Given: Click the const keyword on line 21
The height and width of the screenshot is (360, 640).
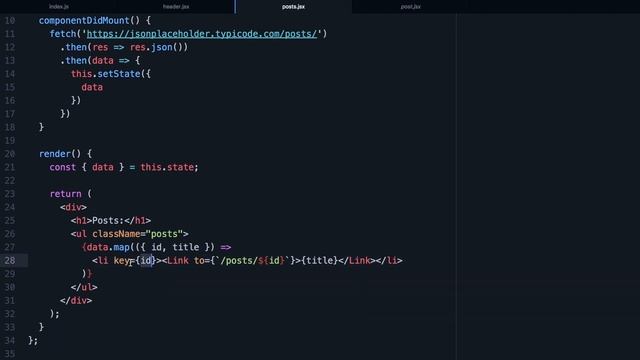Looking at the screenshot, I should 62,167.
